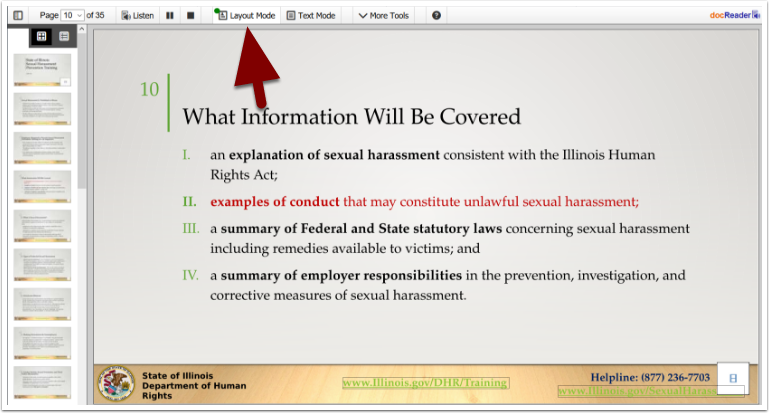Click the floating page icon button
769x413 pixels.
coord(733,377)
